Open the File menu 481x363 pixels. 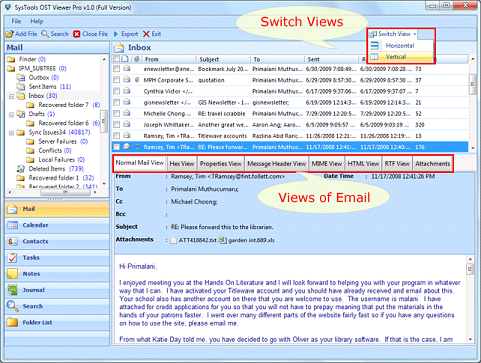[x=16, y=21]
